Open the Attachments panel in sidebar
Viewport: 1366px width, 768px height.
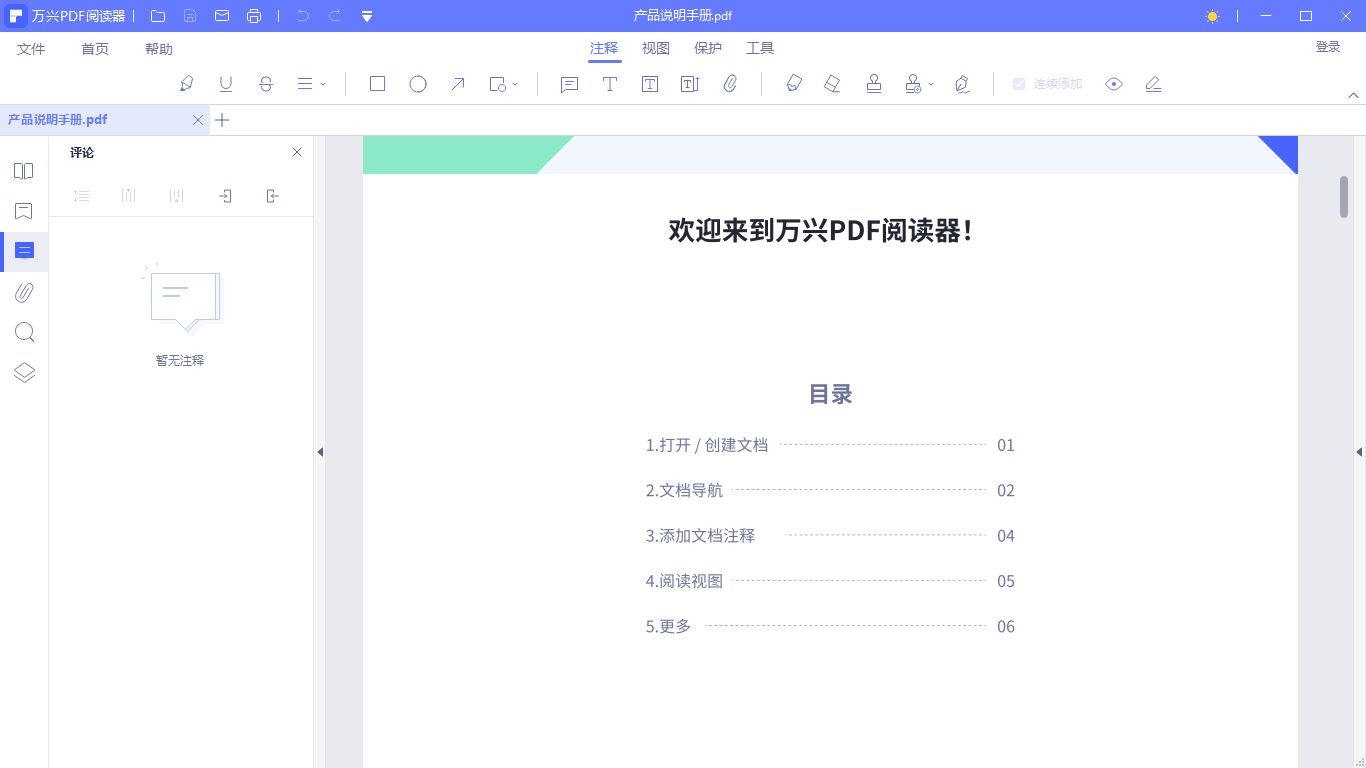24,291
